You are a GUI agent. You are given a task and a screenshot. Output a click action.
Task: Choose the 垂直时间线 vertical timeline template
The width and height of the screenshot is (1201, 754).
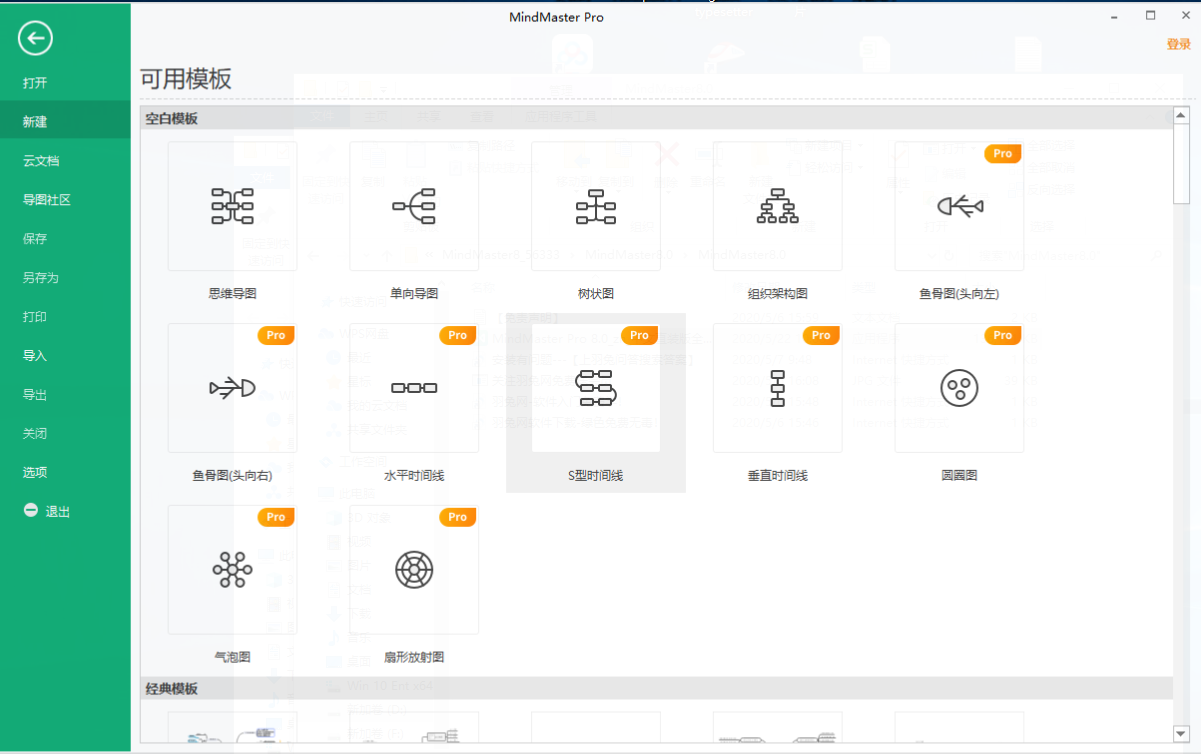tap(777, 388)
